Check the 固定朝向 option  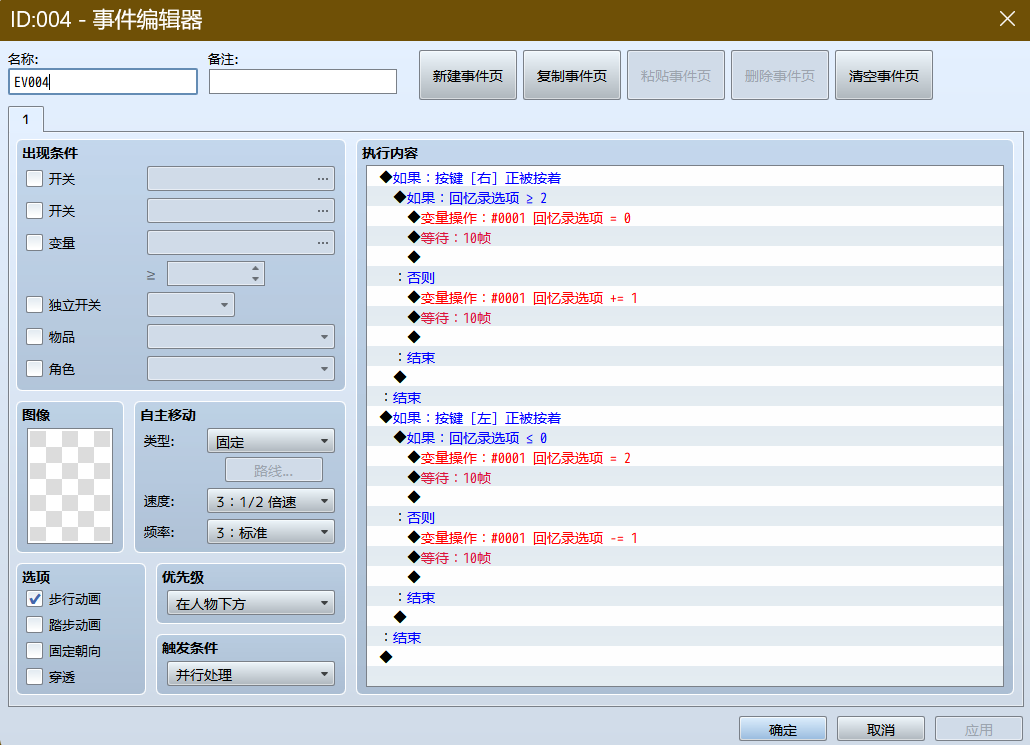[34, 651]
